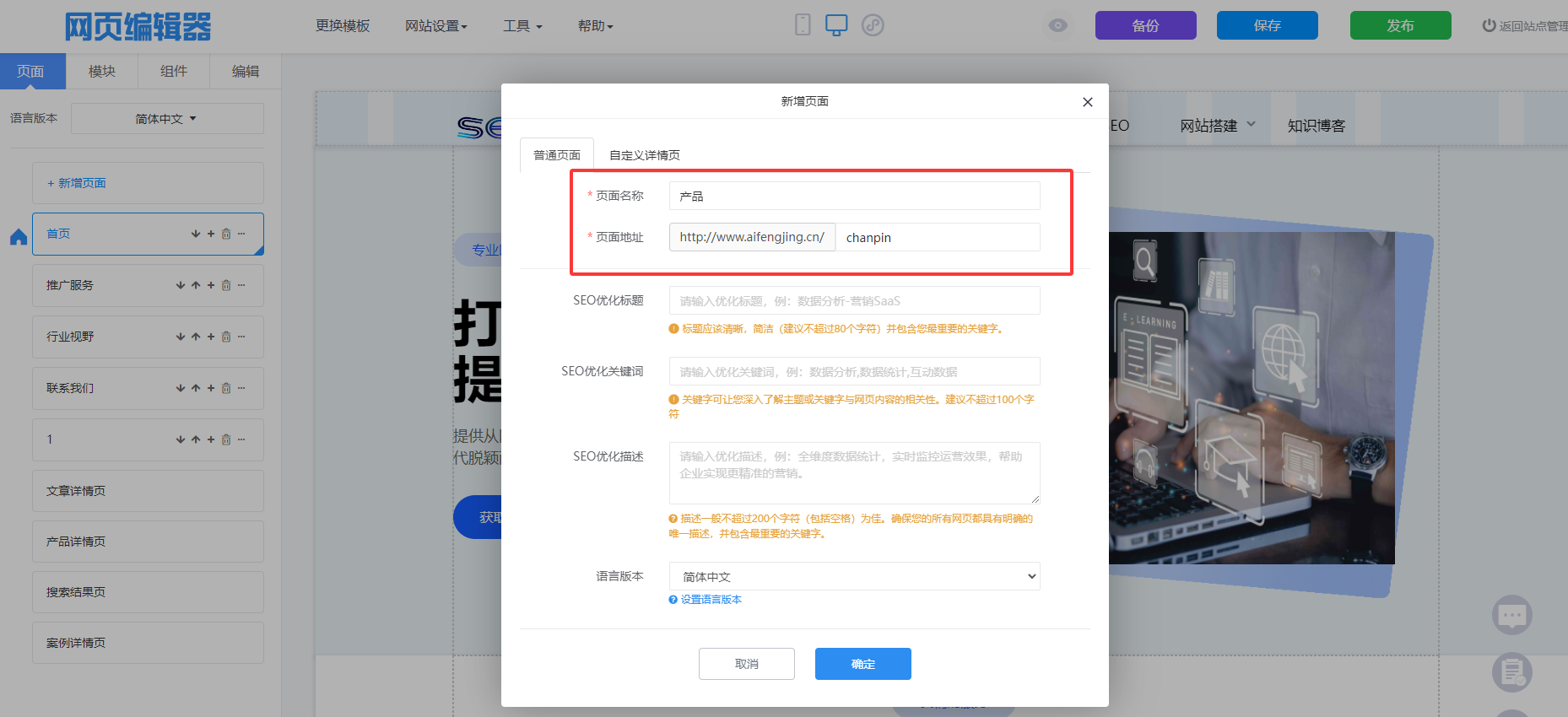
Task: Move page named 1 down
Action: click(x=180, y=440)
